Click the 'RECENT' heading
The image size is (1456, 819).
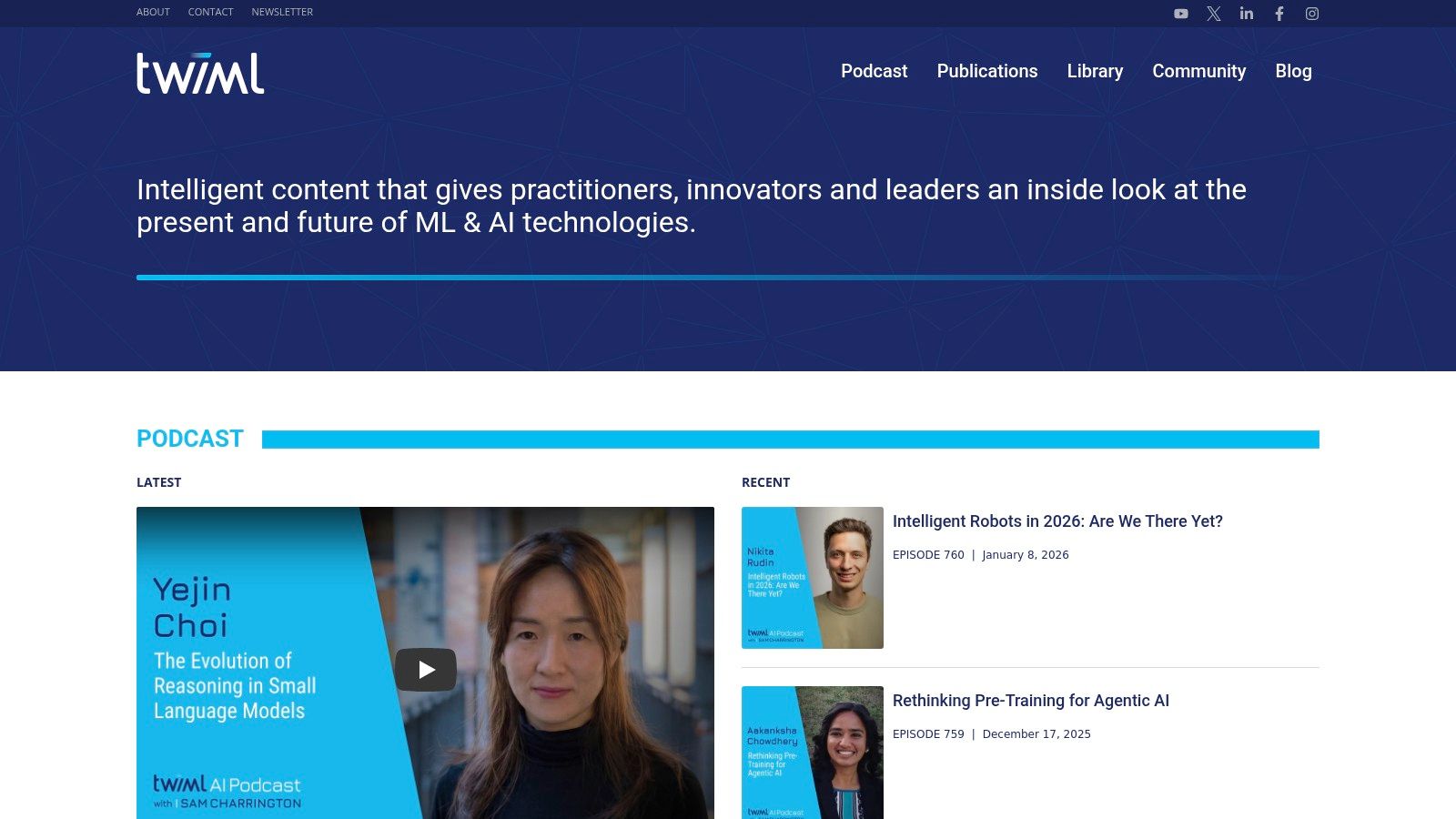pos(766,482)
